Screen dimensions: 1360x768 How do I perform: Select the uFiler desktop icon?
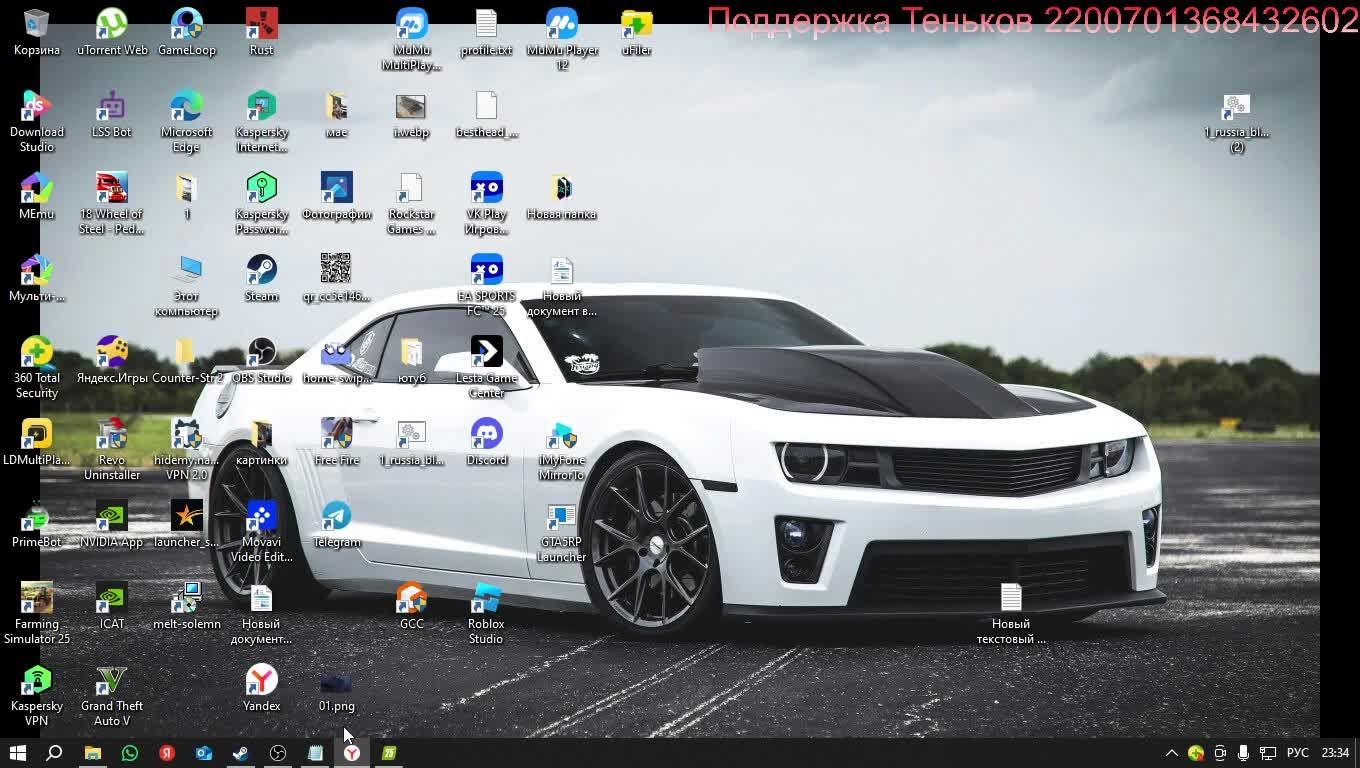click(x=636, y=32)
